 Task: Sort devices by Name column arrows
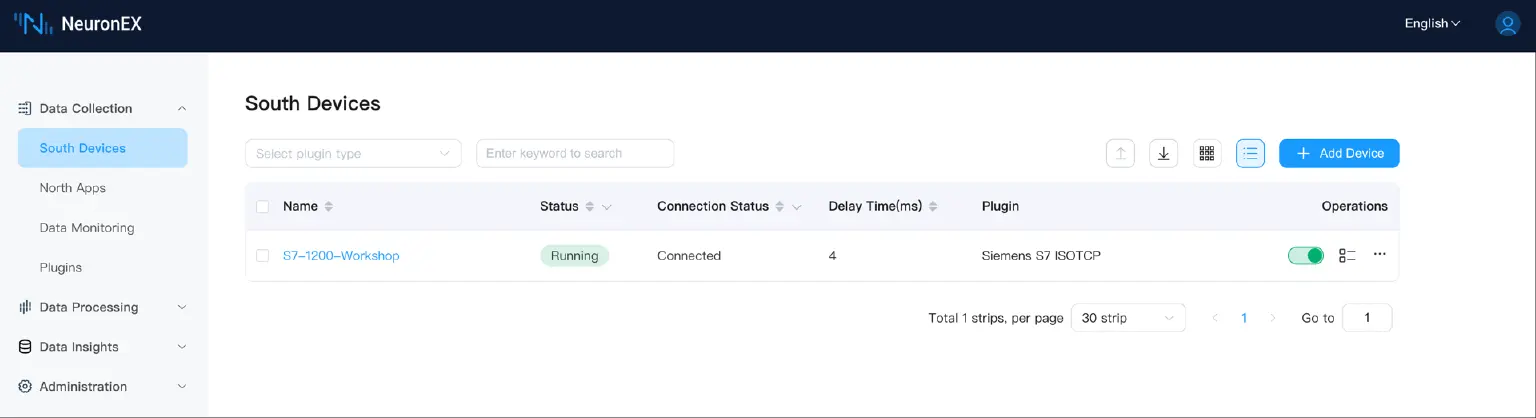point(329,207)
